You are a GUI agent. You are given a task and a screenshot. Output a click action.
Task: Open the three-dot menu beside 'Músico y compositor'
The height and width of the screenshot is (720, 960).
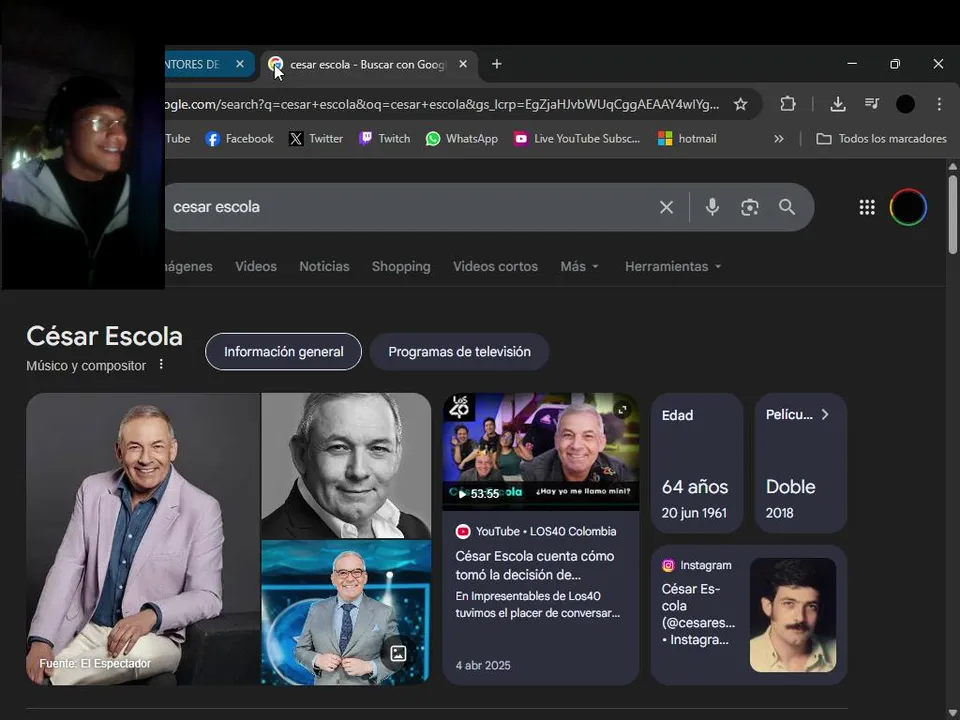click(x=161, y=364)
